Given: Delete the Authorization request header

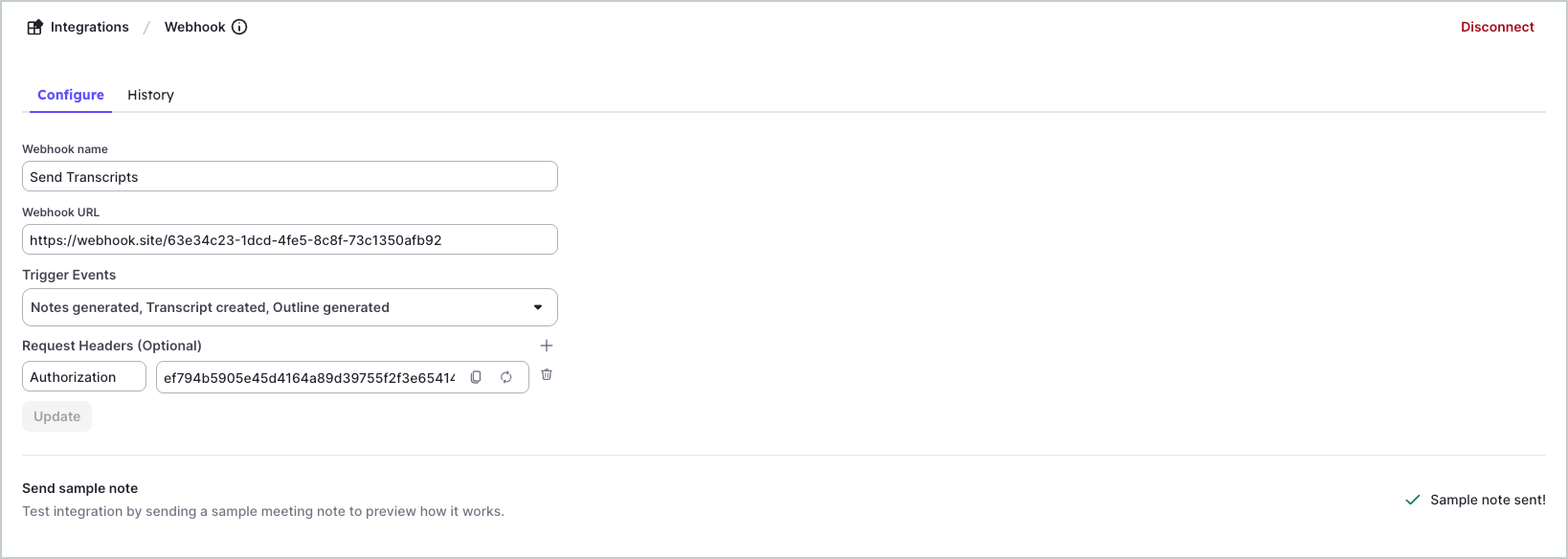Looking at the screenshot, I should (547, 375).
